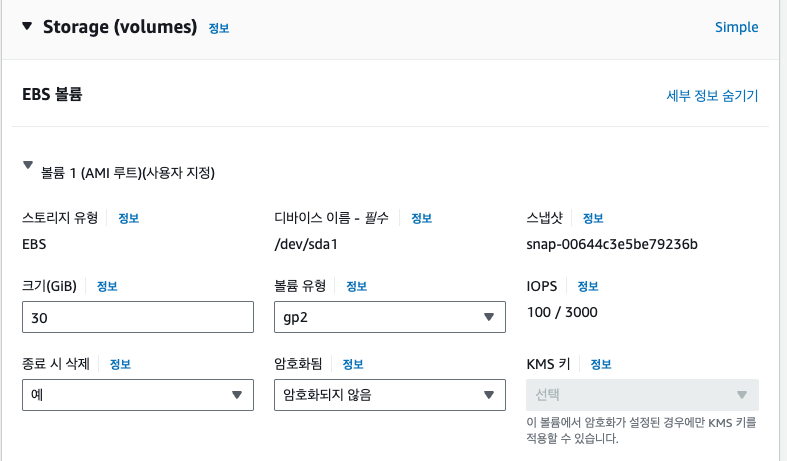The height and width of the screenshot is (461, 787).
Task: Click 세부 정보 숨기기 link
Action: point(712,96)
